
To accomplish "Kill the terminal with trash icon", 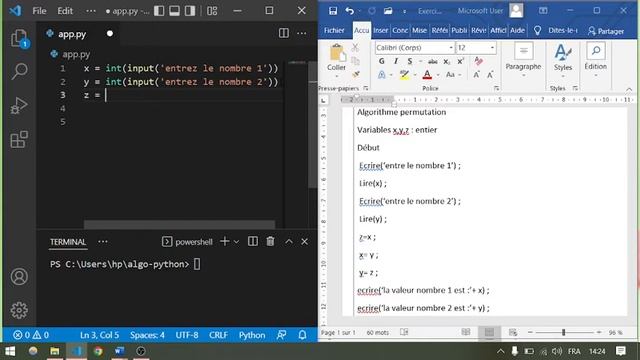I will point(270,241).
